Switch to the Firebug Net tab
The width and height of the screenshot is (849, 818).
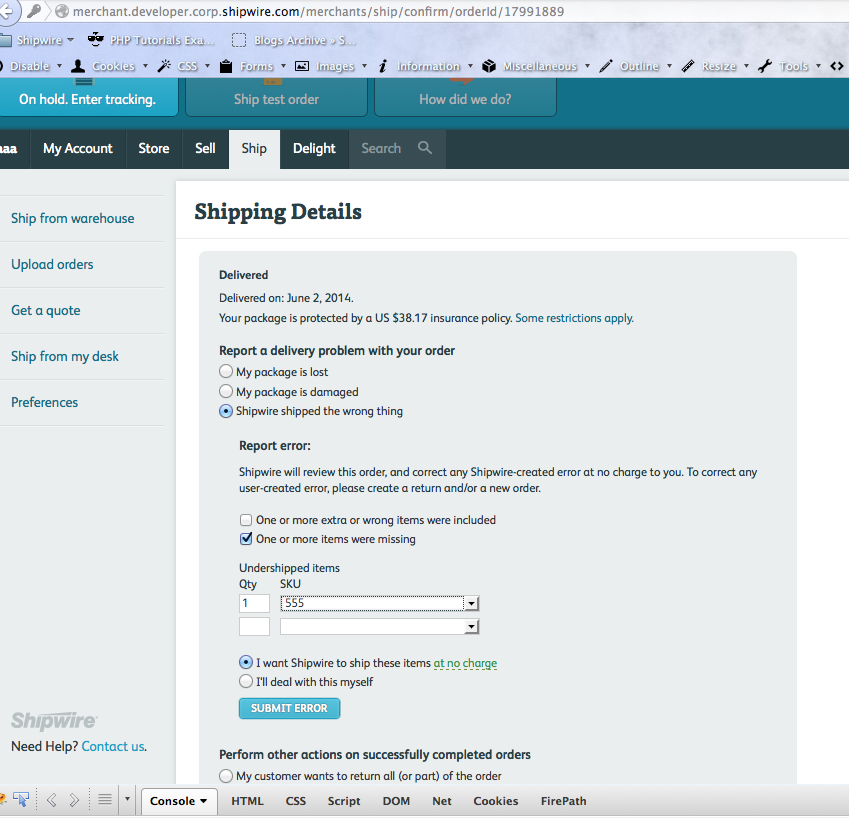(x=442, y=801)
